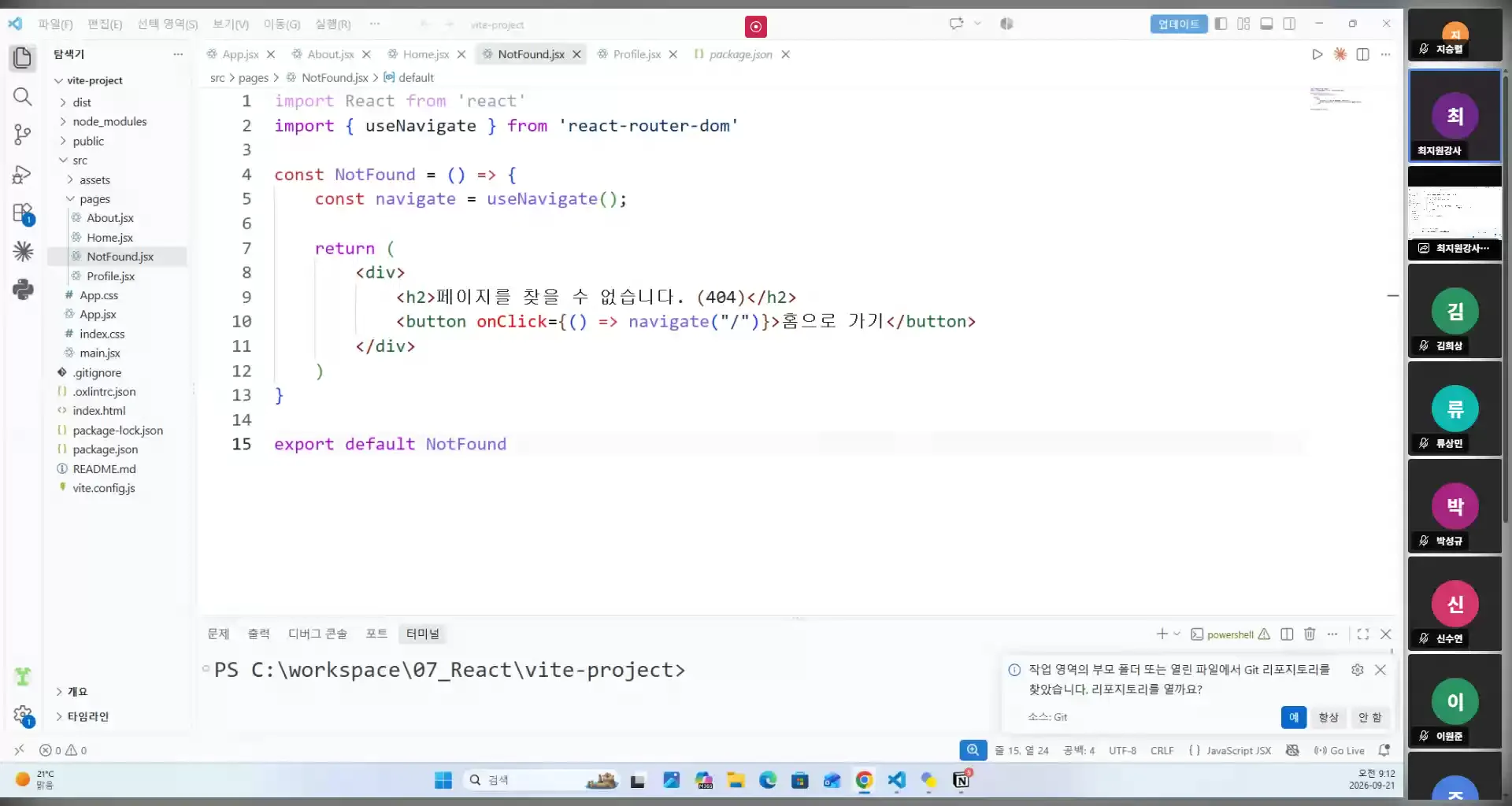The width and height of the screenshot is (1512, 806).
Task: Open Notion from the Windows taskbar
Action: coord(962,780)
